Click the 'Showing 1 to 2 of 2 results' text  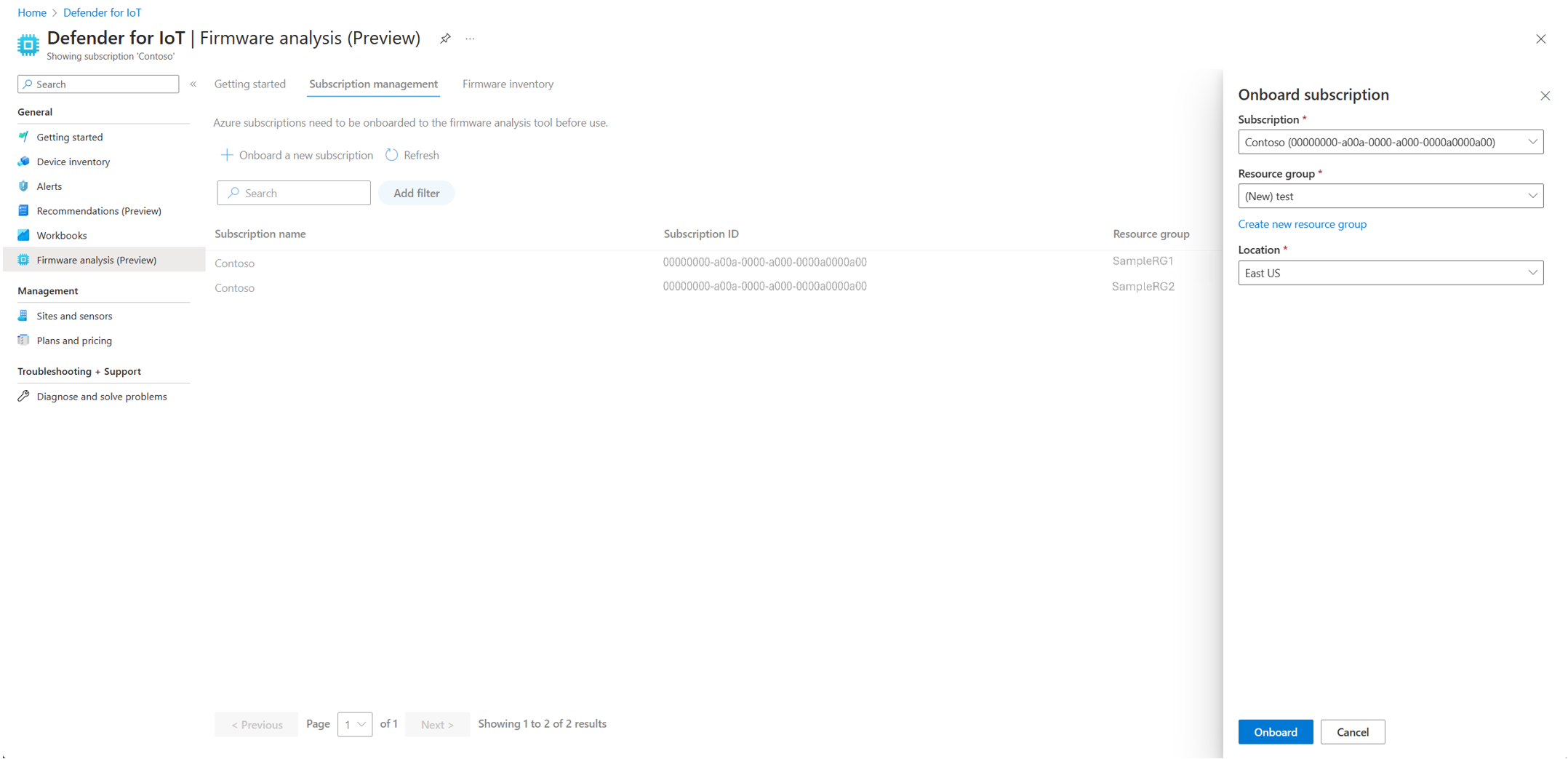tap(543, 724)
